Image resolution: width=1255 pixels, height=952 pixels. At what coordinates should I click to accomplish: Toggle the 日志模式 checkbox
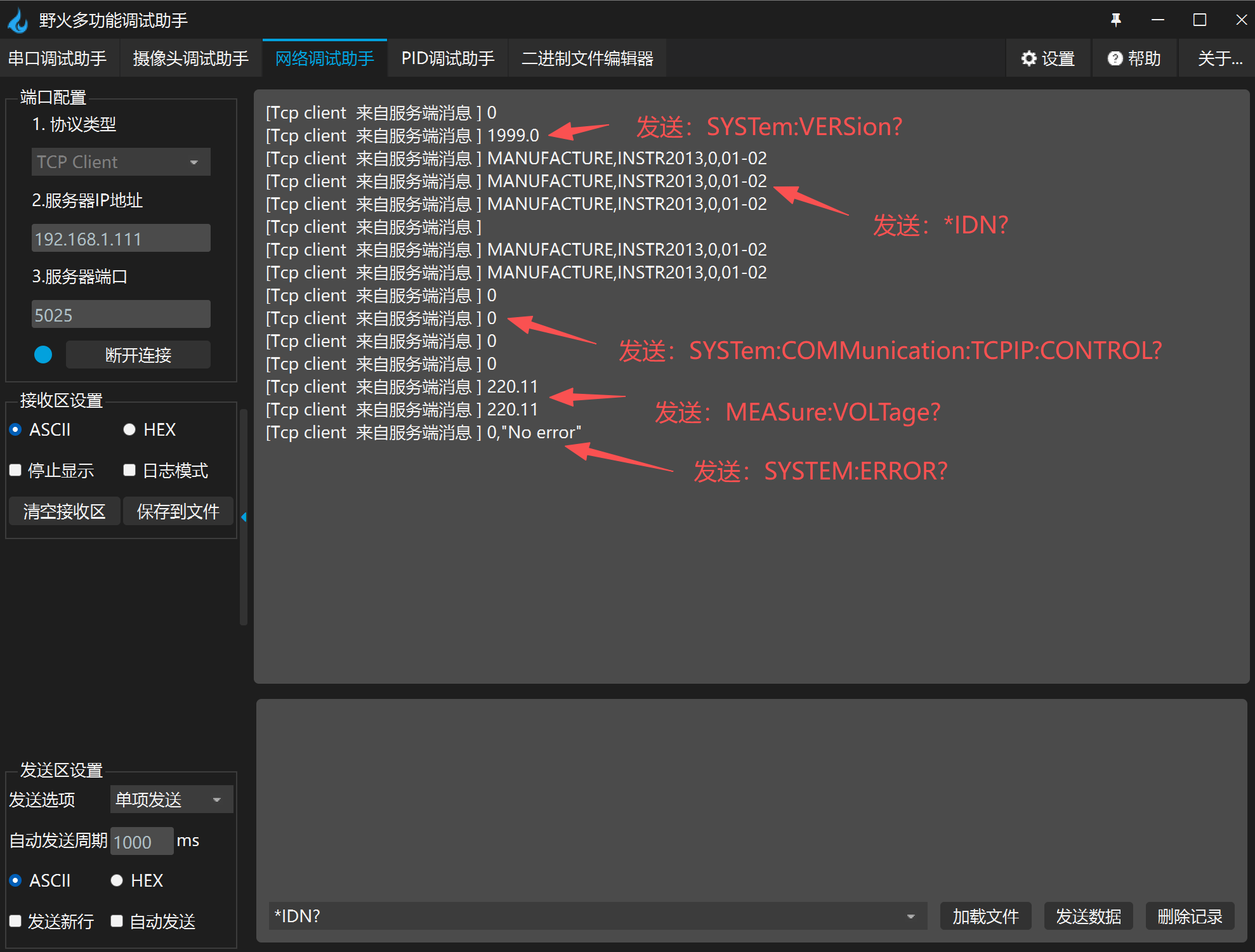(129, 470)
